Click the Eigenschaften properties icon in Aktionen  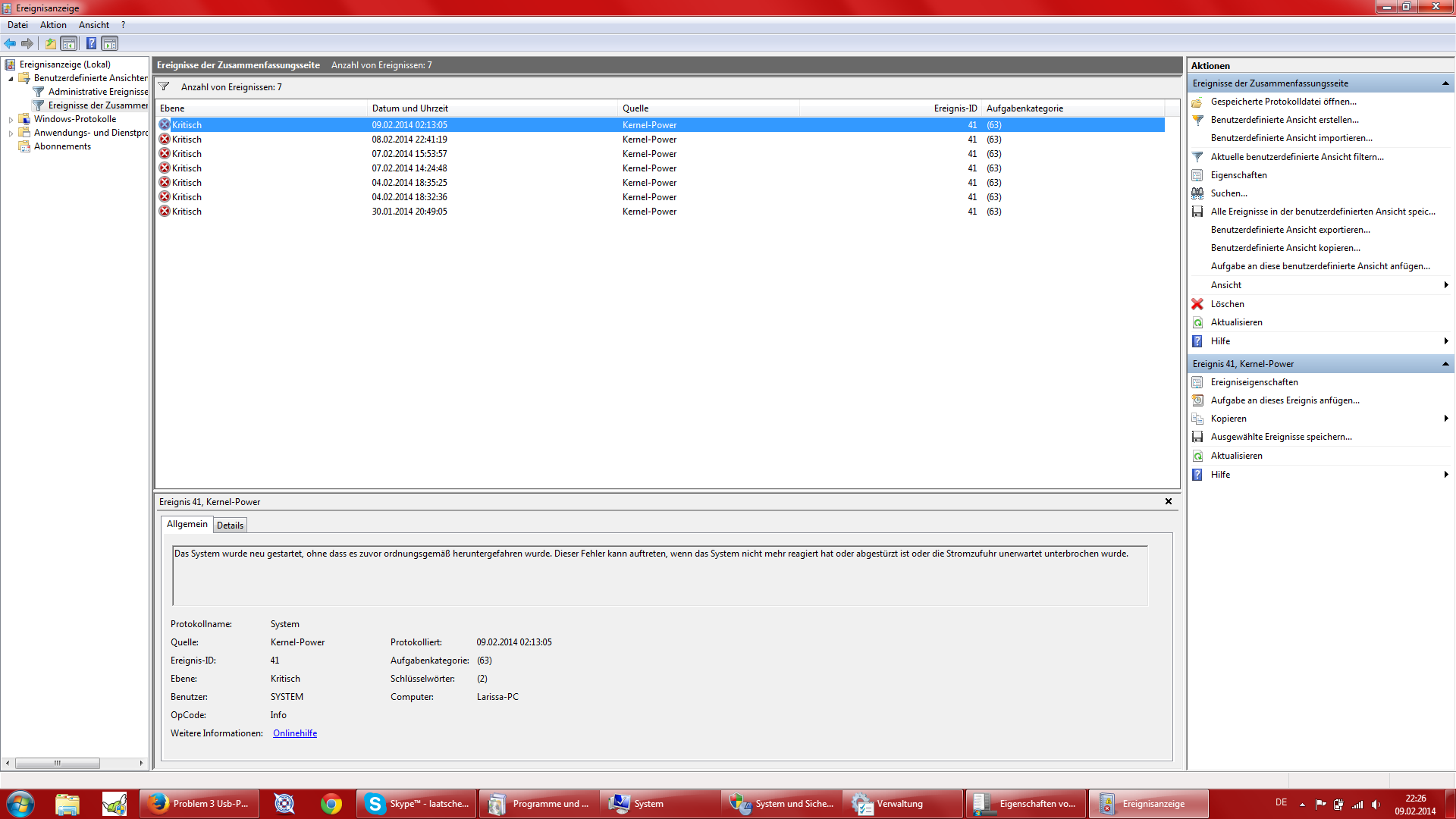[x=1197, y=175]
